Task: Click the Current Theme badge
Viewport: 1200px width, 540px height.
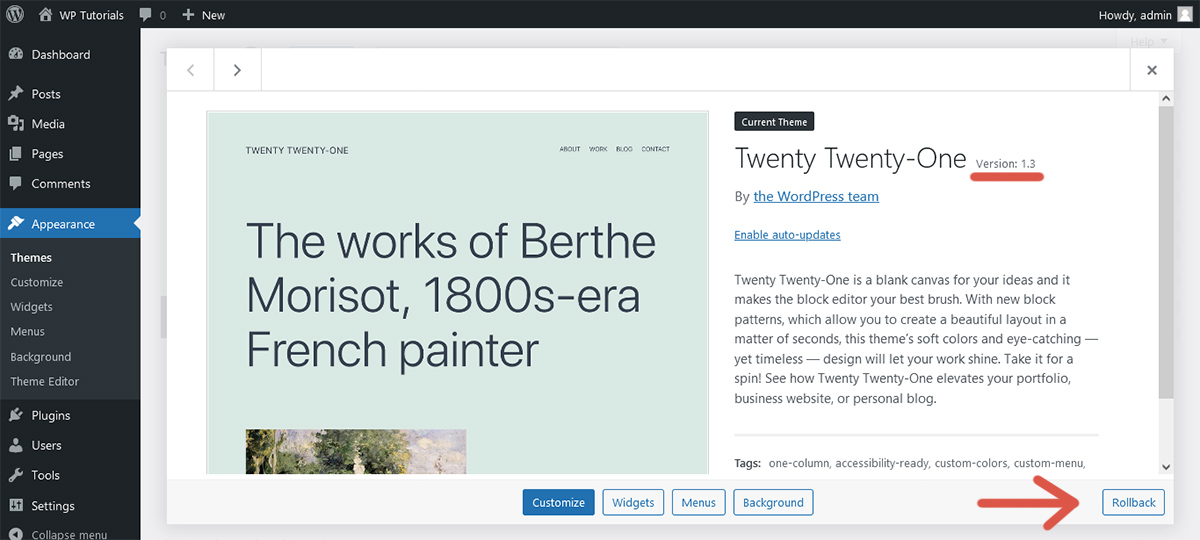Action: tap(774, 122)
